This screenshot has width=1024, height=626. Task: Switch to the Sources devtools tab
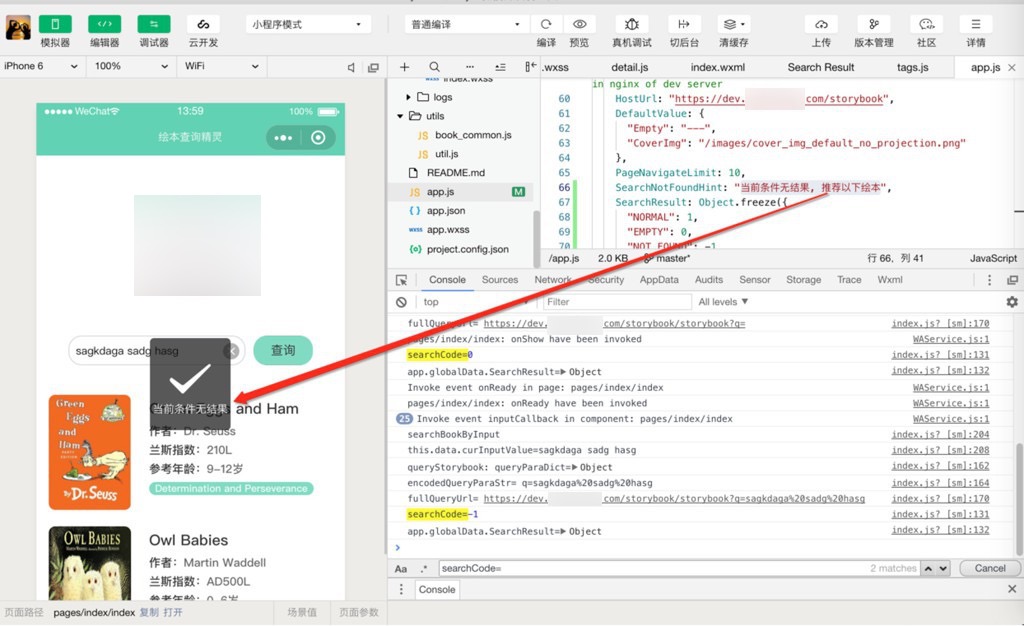(500, 280)
